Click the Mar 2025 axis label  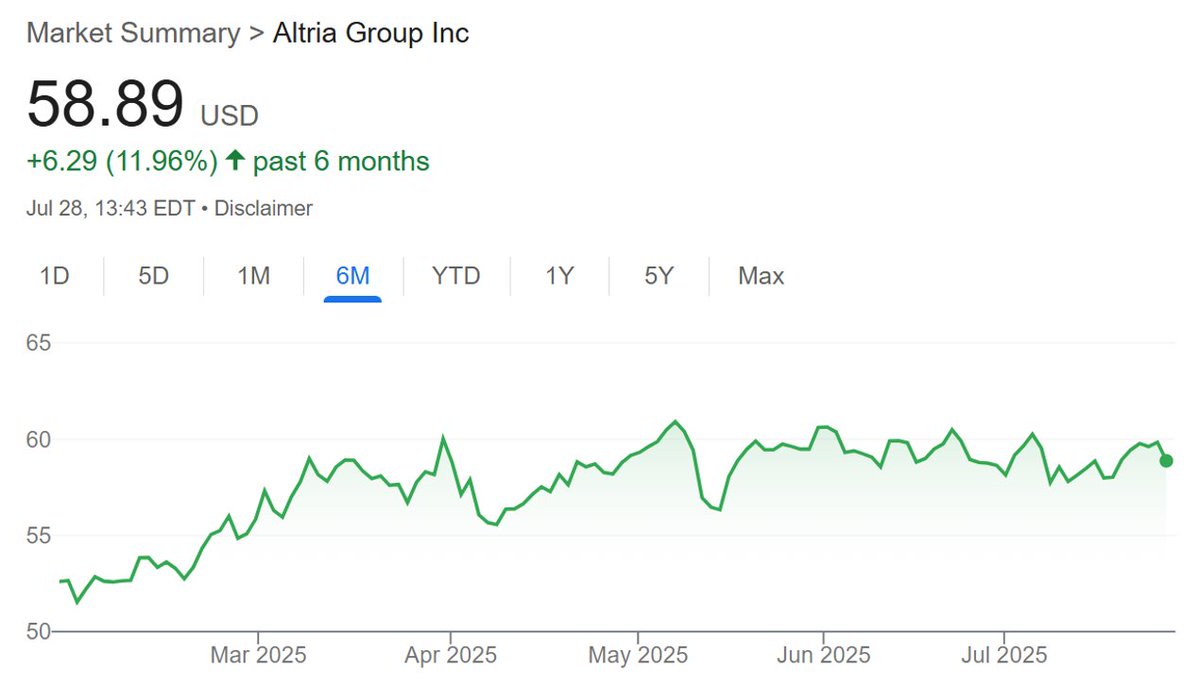[x=258, y=655]
